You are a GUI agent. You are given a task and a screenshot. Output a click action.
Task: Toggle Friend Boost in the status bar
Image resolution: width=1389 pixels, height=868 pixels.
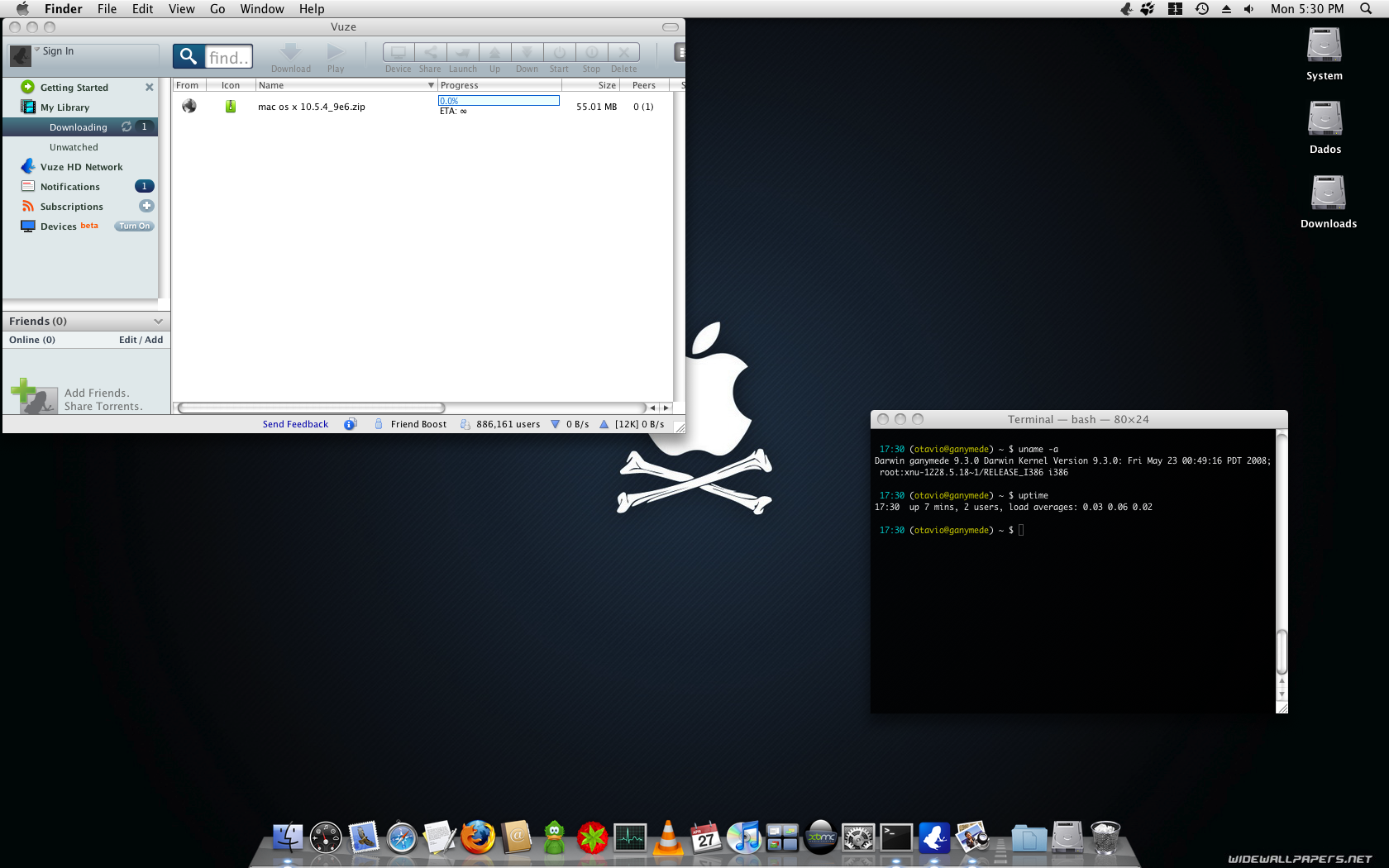point(410,424)
